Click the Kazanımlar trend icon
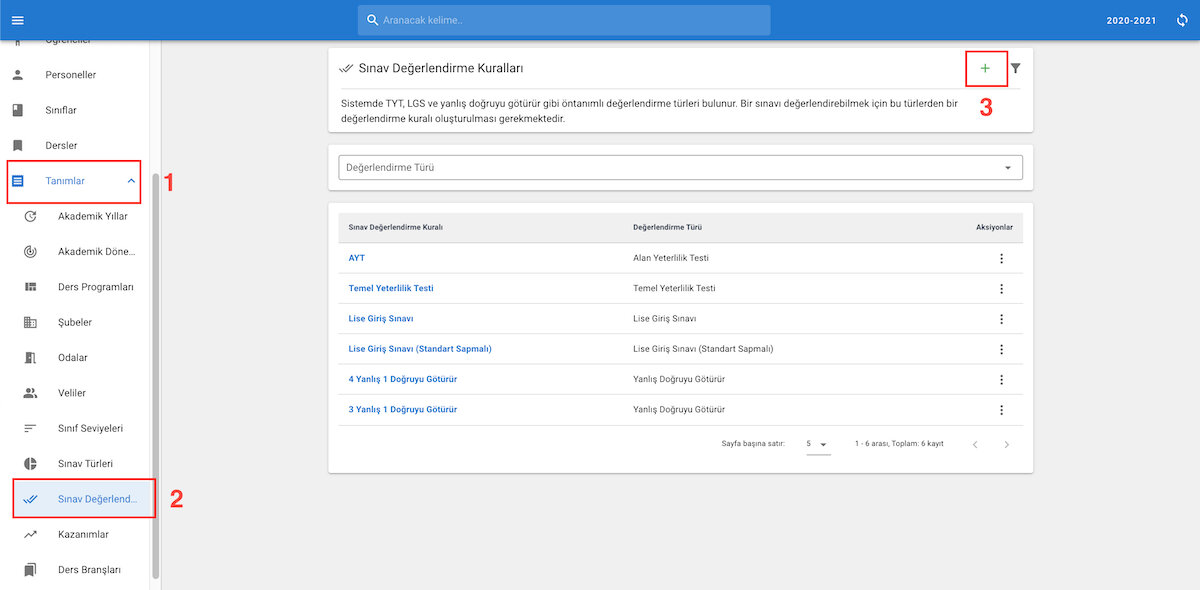 click(x=31, y=535)
